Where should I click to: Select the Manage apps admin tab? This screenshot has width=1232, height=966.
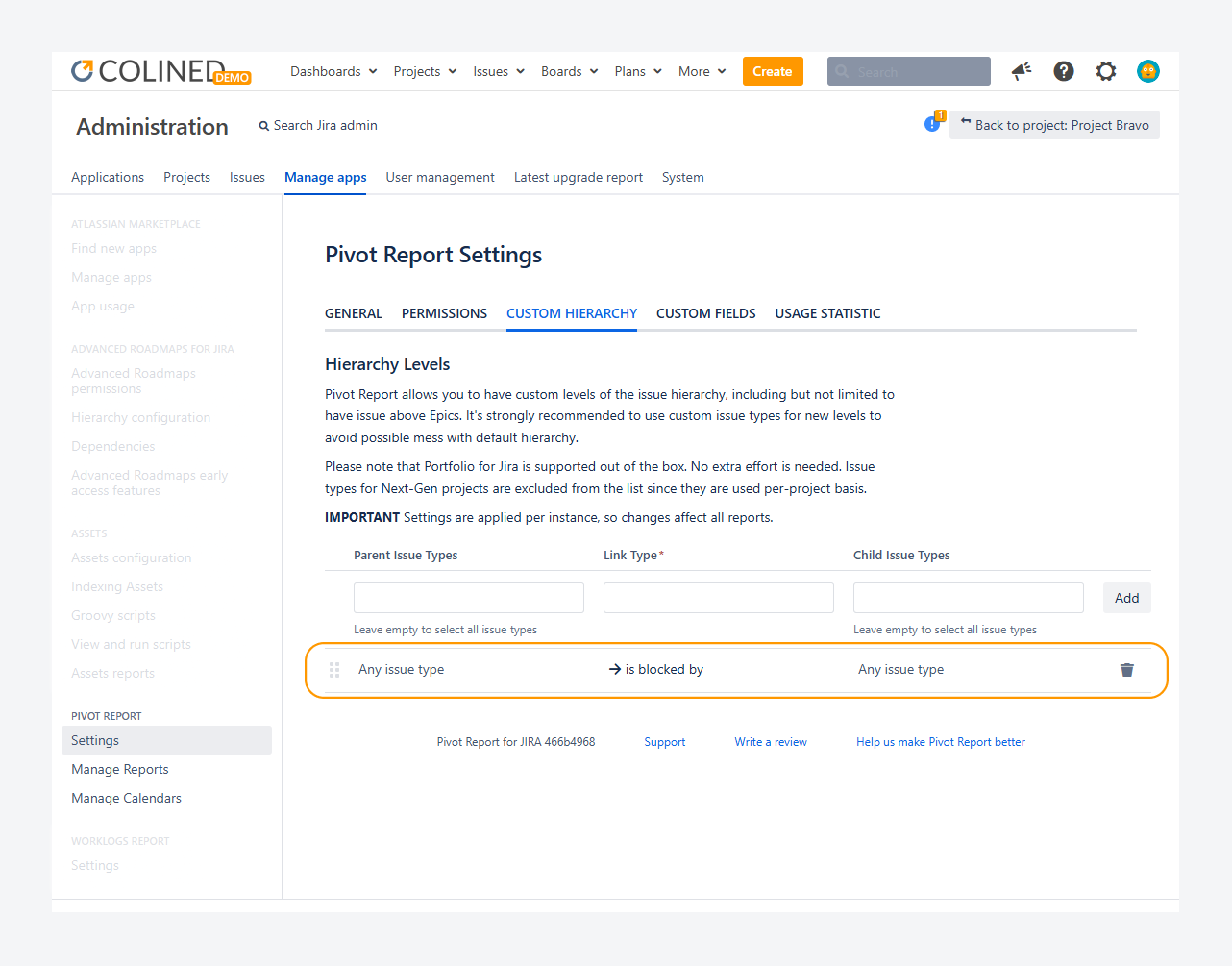(326, 178)
